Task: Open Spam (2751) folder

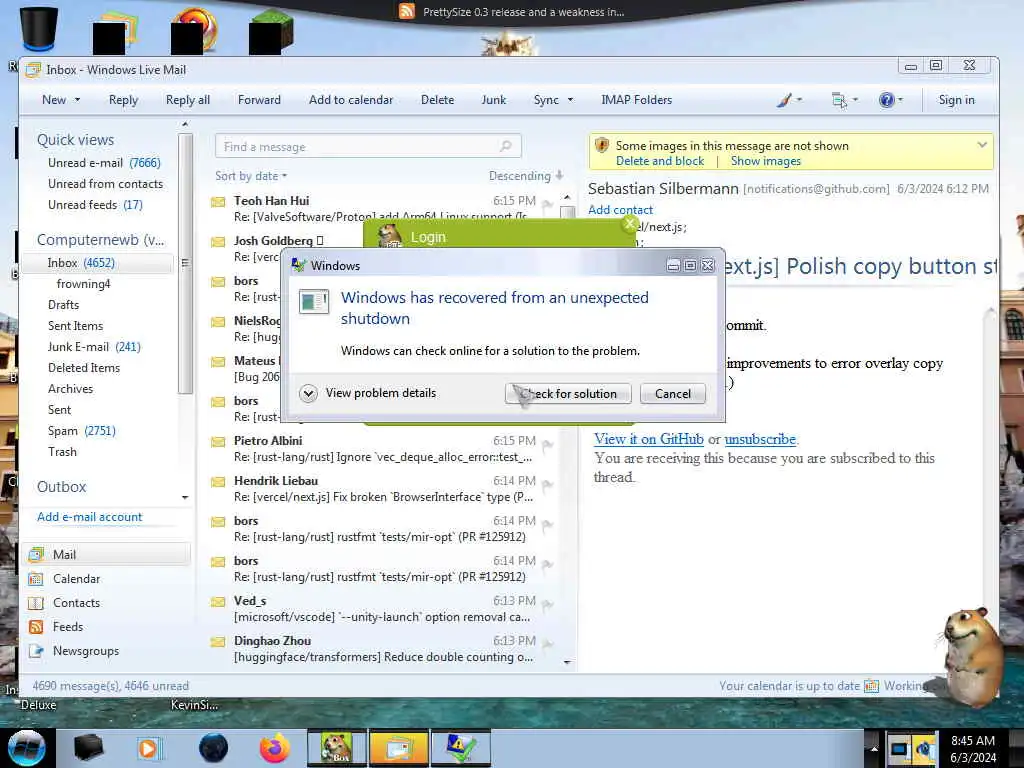Action: coord(82,431)
